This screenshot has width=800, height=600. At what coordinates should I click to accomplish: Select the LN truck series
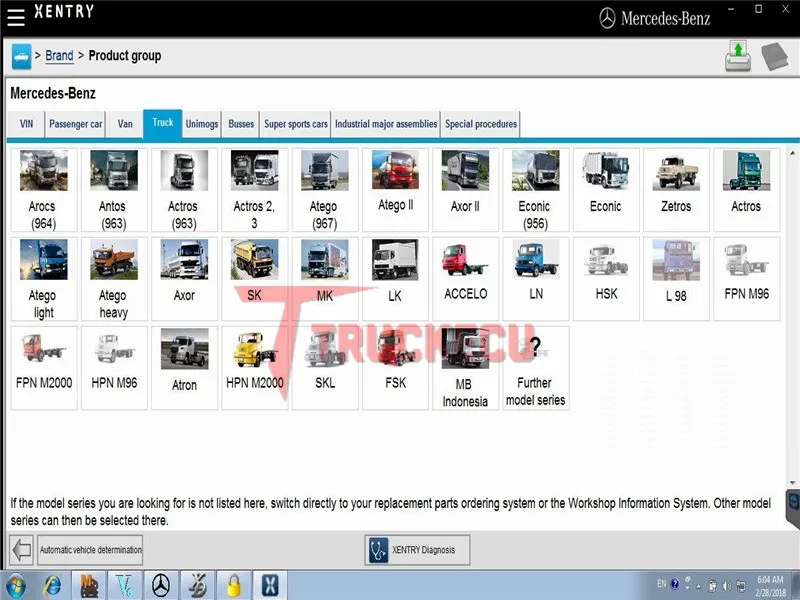coord(535,279)
